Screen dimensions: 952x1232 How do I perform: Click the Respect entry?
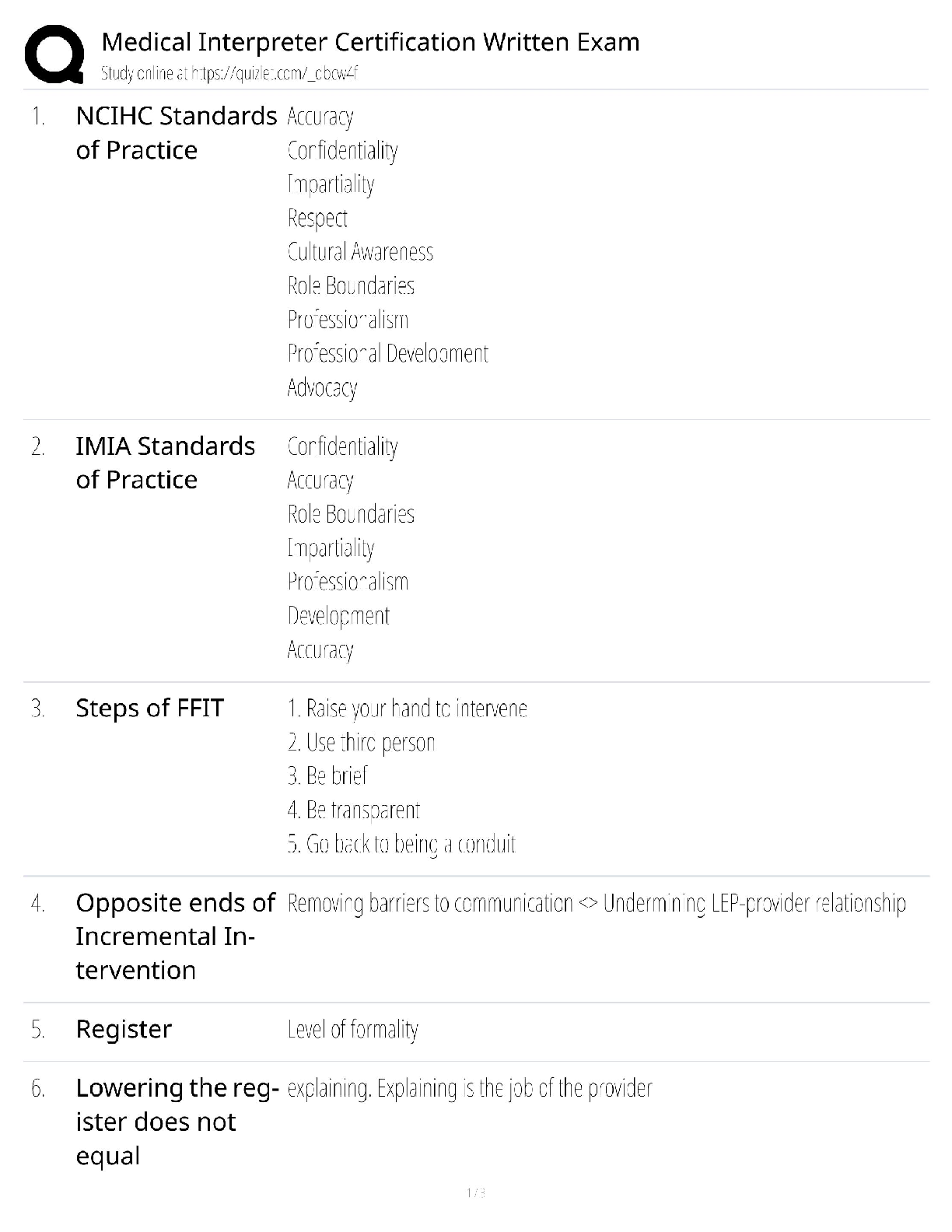coord(317,219)
